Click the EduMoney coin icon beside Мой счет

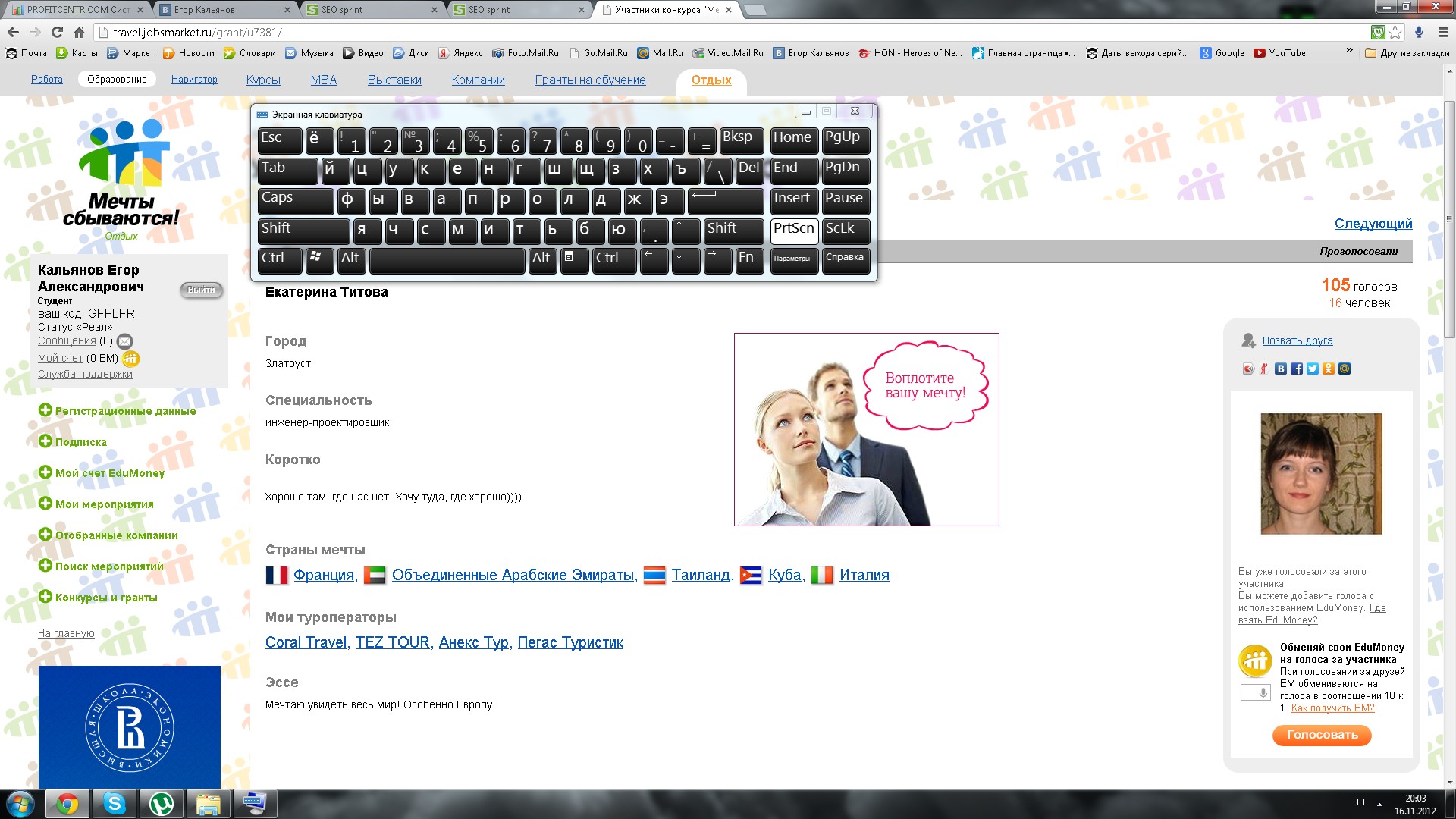tap(130, 358)
